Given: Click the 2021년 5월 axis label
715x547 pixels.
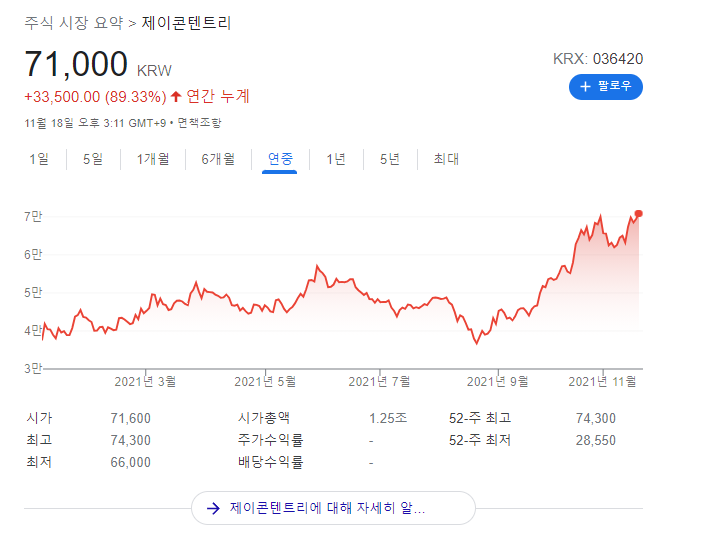Looking at the screenshot, I should coord(265,382).
